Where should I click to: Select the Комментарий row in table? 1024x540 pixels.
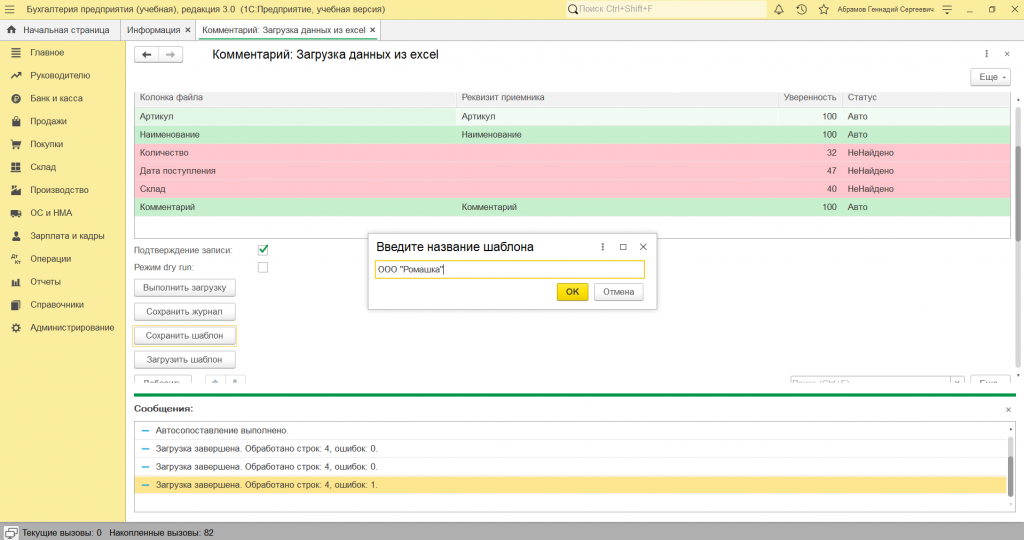click(x=572, y=207)
